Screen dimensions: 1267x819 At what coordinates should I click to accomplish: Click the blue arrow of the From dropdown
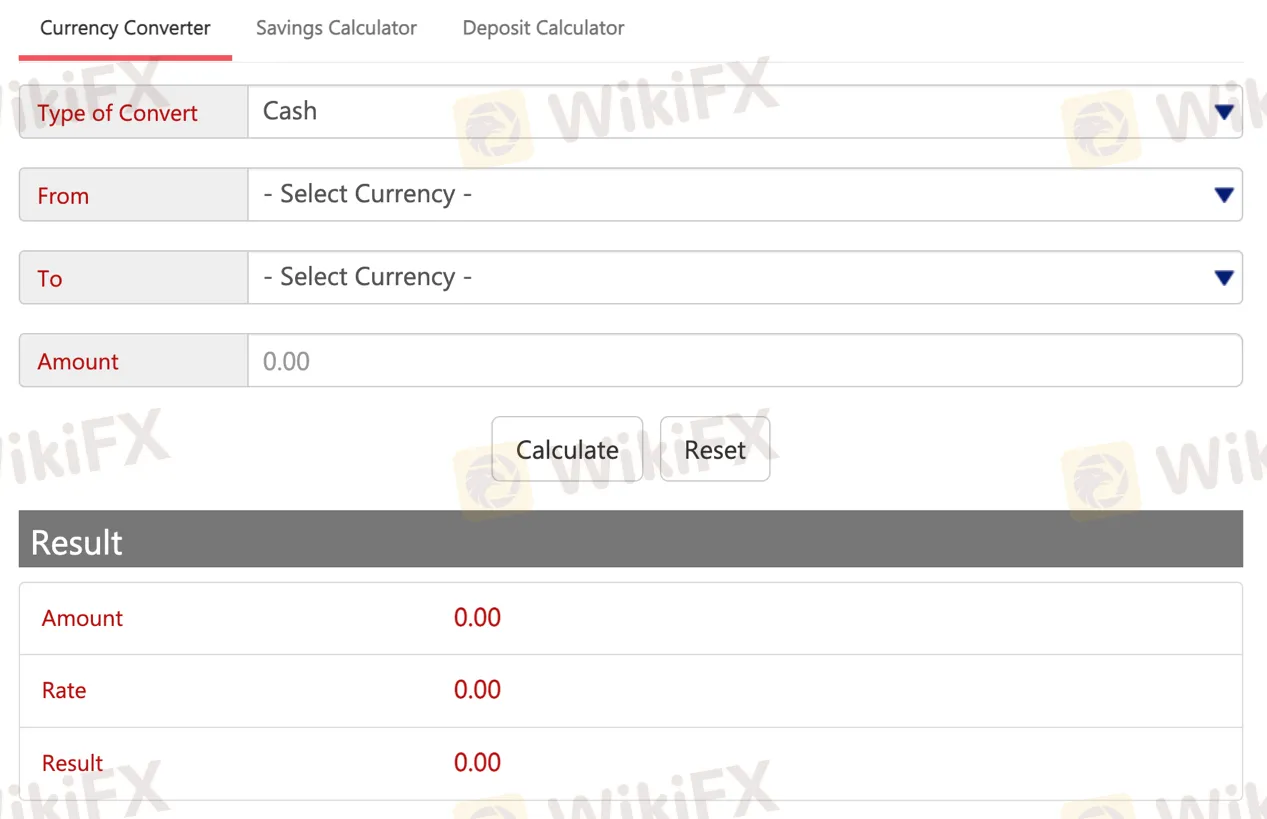tap(1223, 196)
